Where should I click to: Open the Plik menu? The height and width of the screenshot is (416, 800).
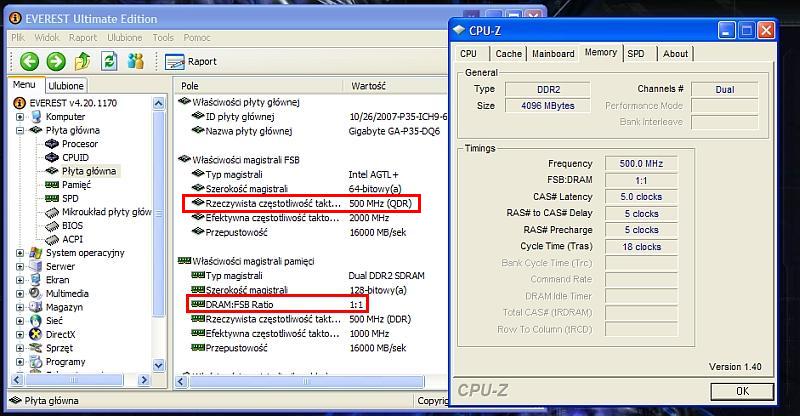click(18, 37)
